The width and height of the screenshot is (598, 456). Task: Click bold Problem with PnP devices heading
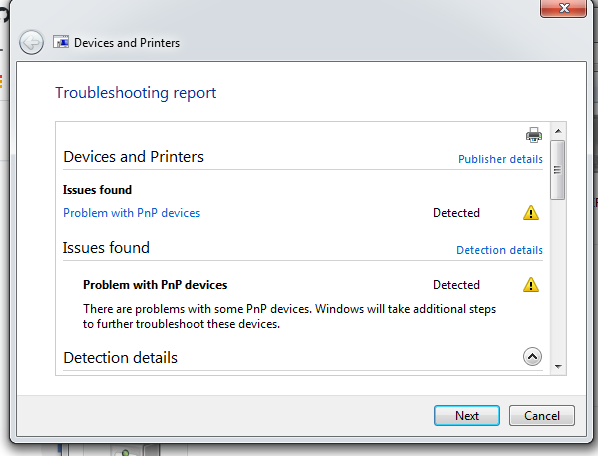tap(155, 285)
